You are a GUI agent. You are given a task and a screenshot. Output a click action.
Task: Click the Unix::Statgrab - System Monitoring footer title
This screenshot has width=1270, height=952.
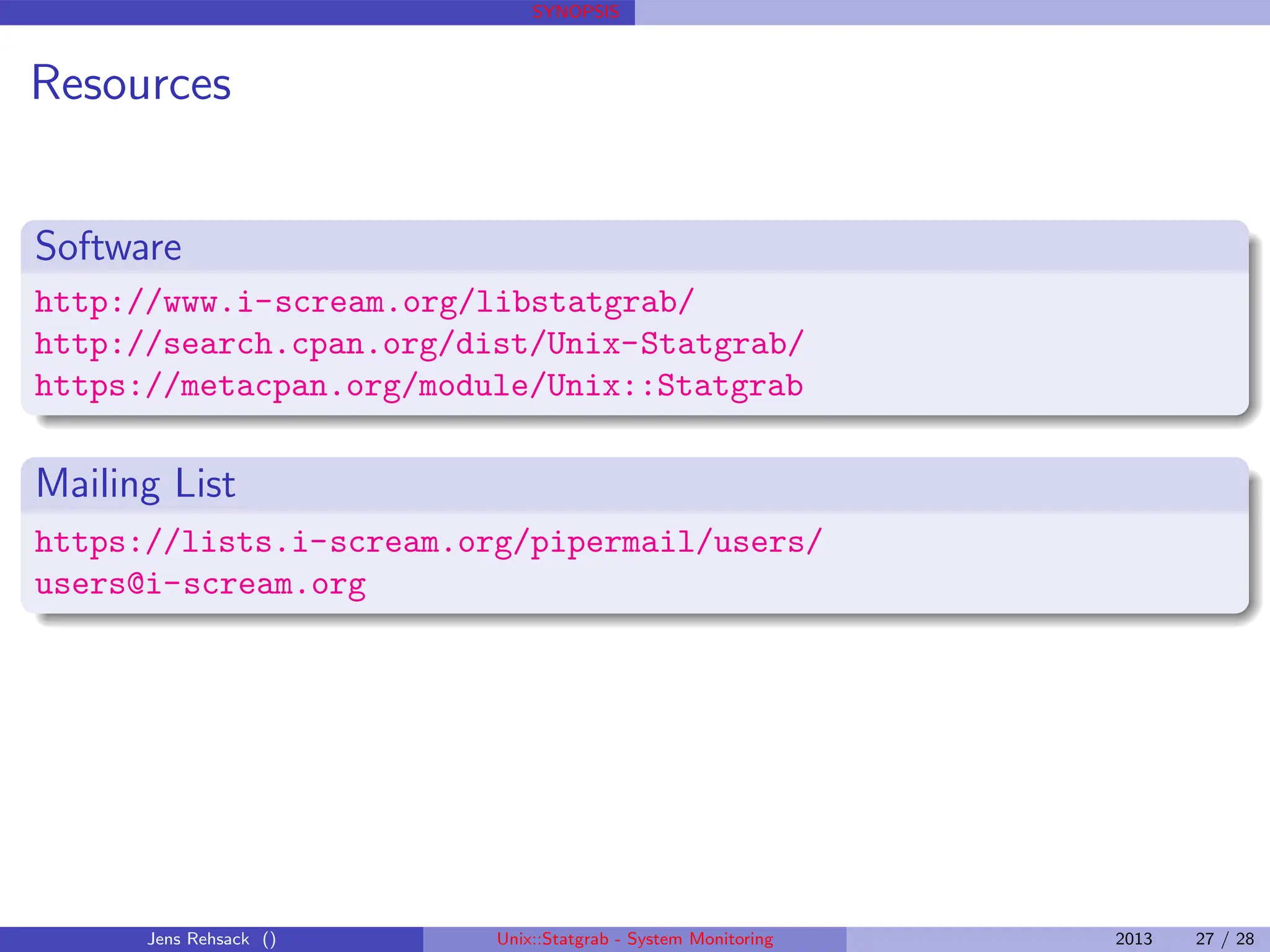tap(635, 939)
